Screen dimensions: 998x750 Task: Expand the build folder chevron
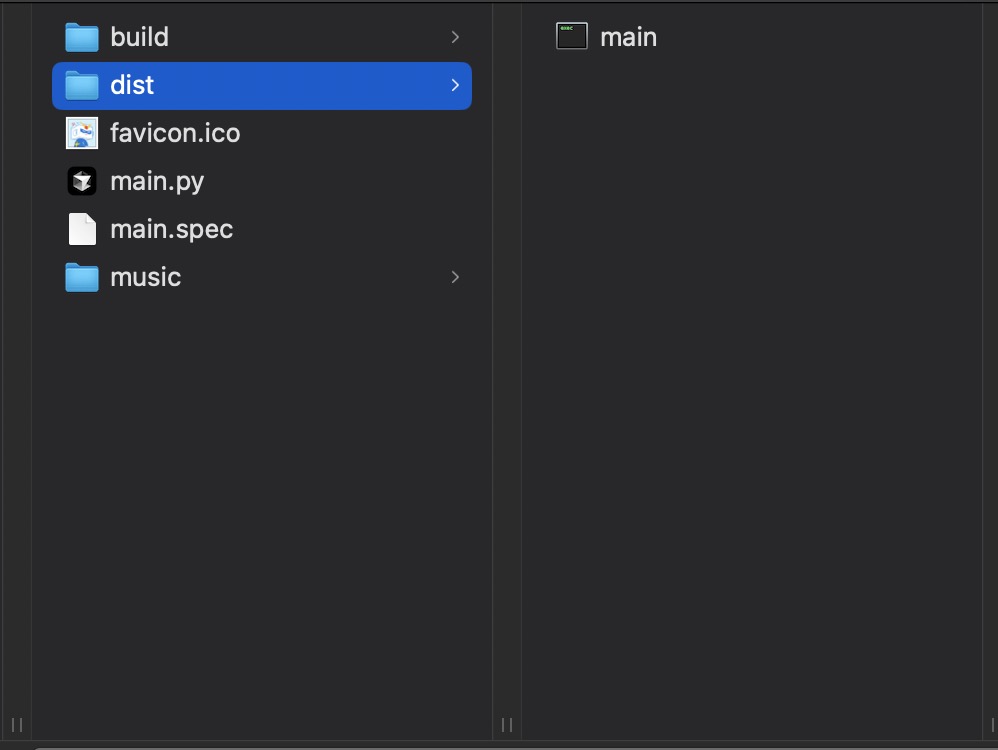pos(455,37)
